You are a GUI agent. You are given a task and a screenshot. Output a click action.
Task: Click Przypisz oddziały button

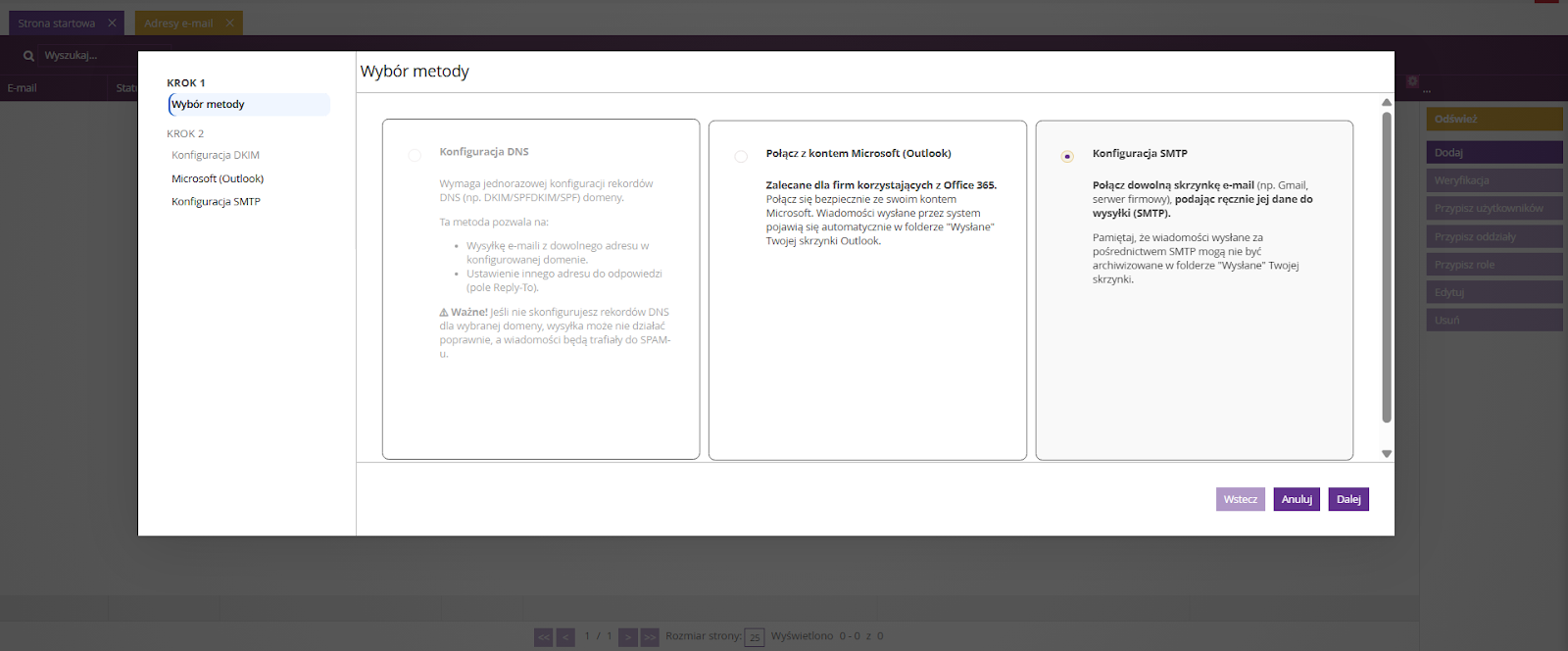click(x=1494, y=236)
